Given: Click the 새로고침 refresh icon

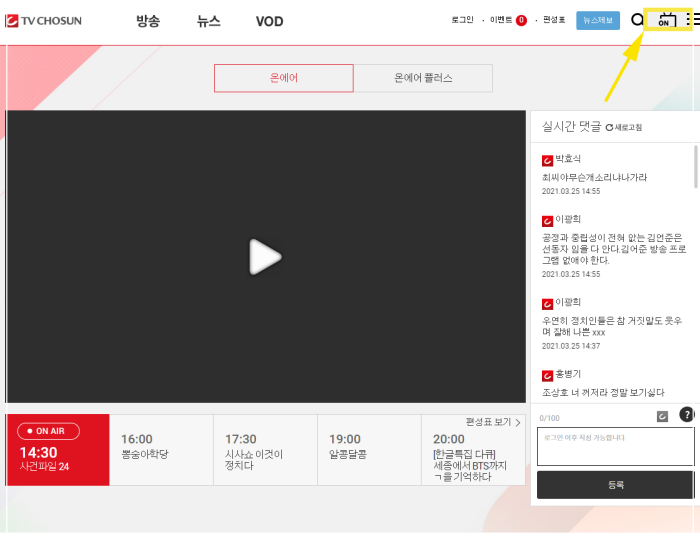Looking at the screenshot, I should click(x=609, y=128).
